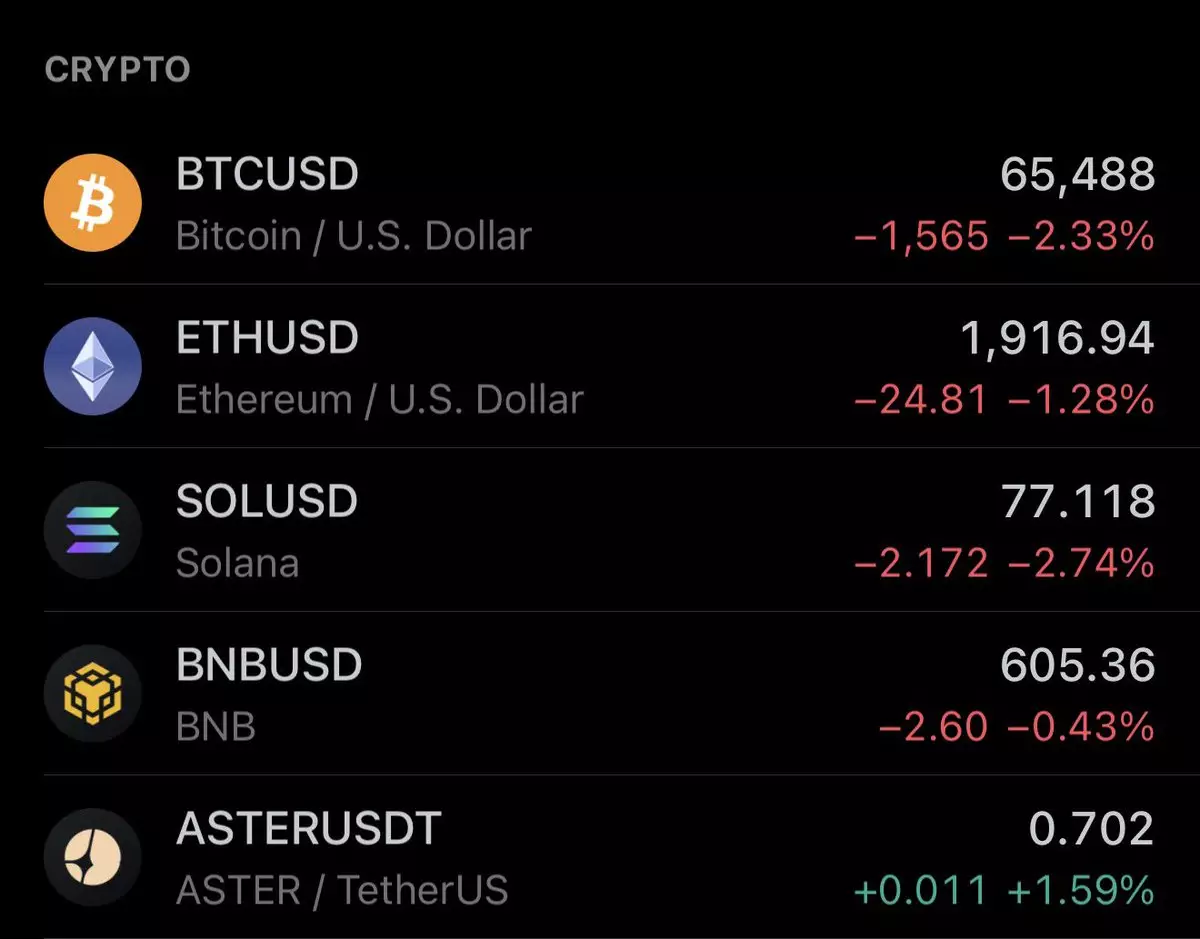The width and height of the screenshot is (1200, 939).
Task: Click BNB price 605.36
Action: [x=1077, y=665]
